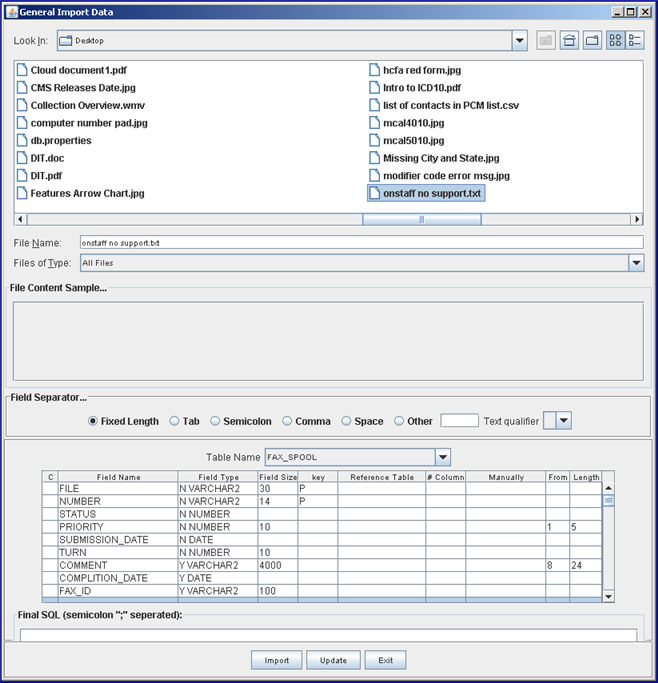
Task: Open the Text qualifier dropdown
Action: point(564,420)
